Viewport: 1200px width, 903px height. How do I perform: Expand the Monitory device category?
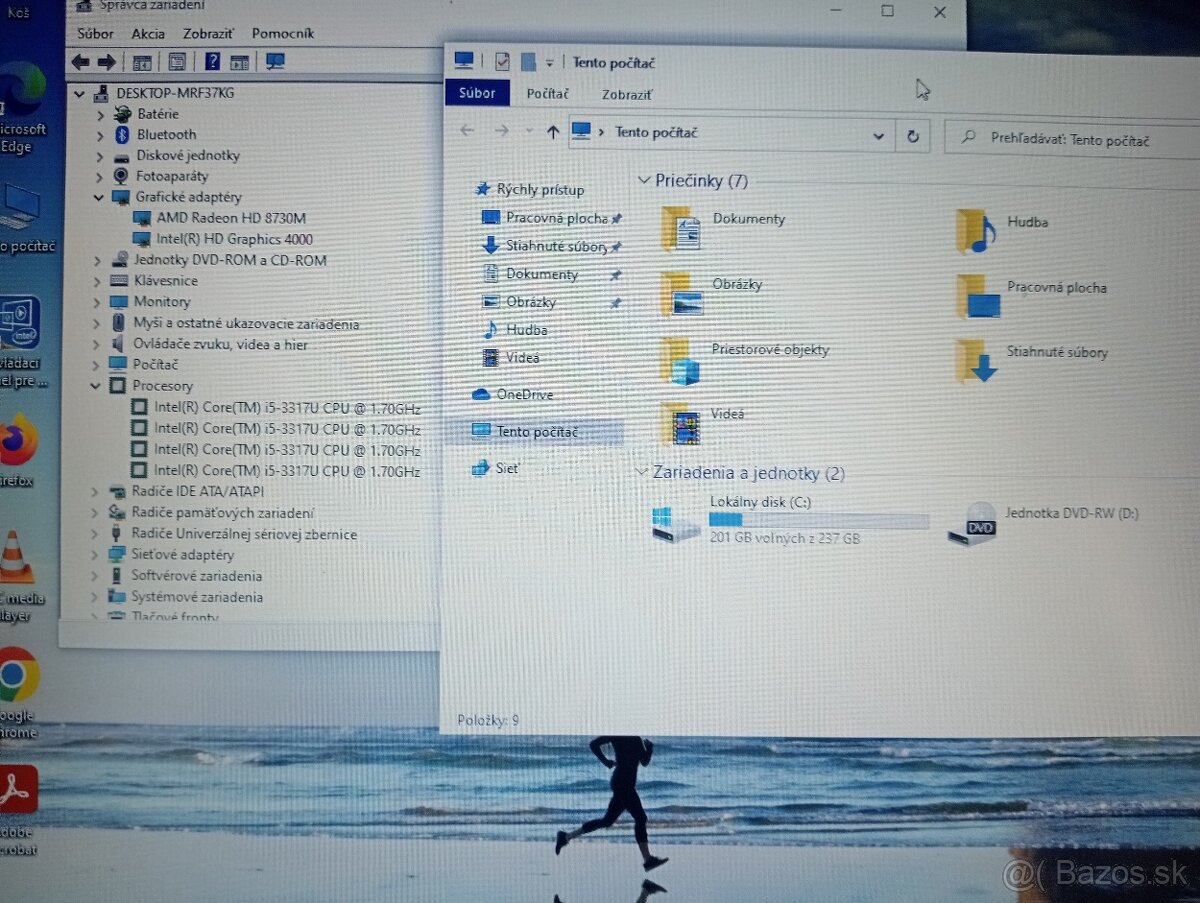pos(99,302)
